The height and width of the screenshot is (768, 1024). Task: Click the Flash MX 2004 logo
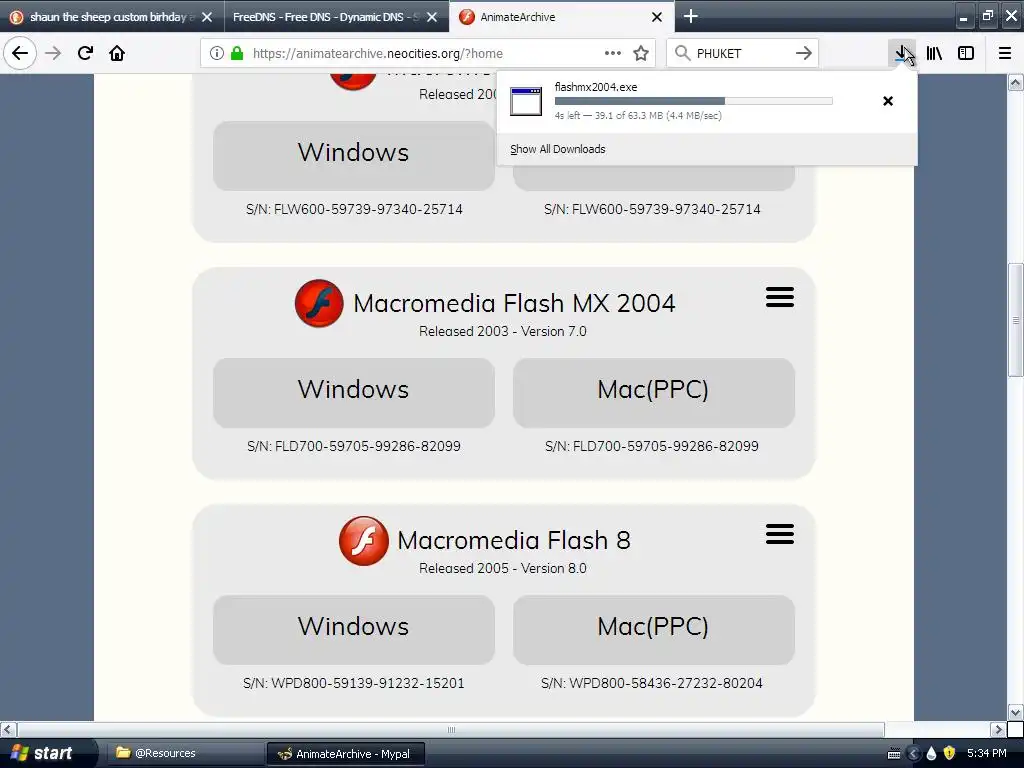pyautogui.click(x=319, y=303)
